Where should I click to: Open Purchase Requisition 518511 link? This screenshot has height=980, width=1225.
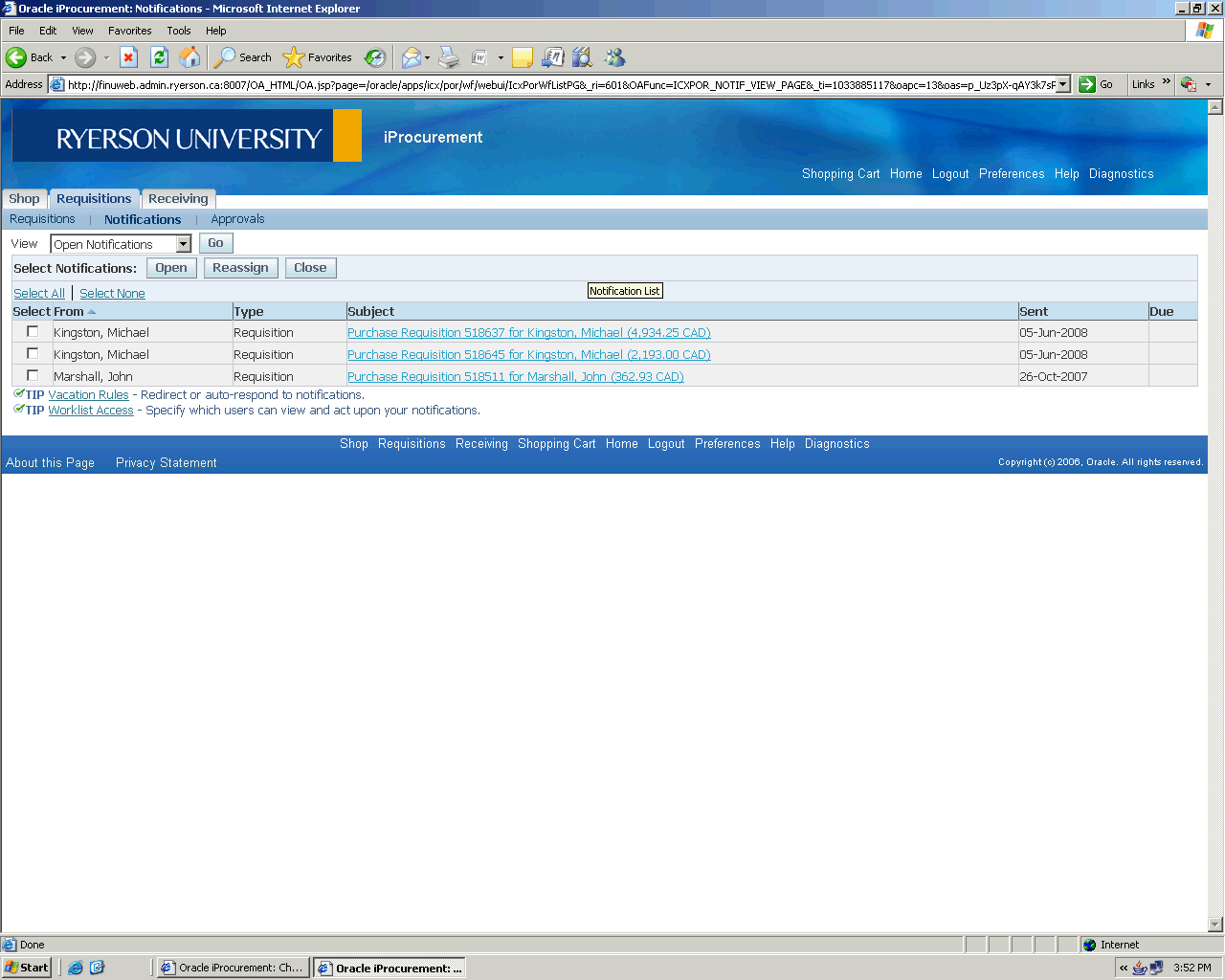click(x=515, y=377)
